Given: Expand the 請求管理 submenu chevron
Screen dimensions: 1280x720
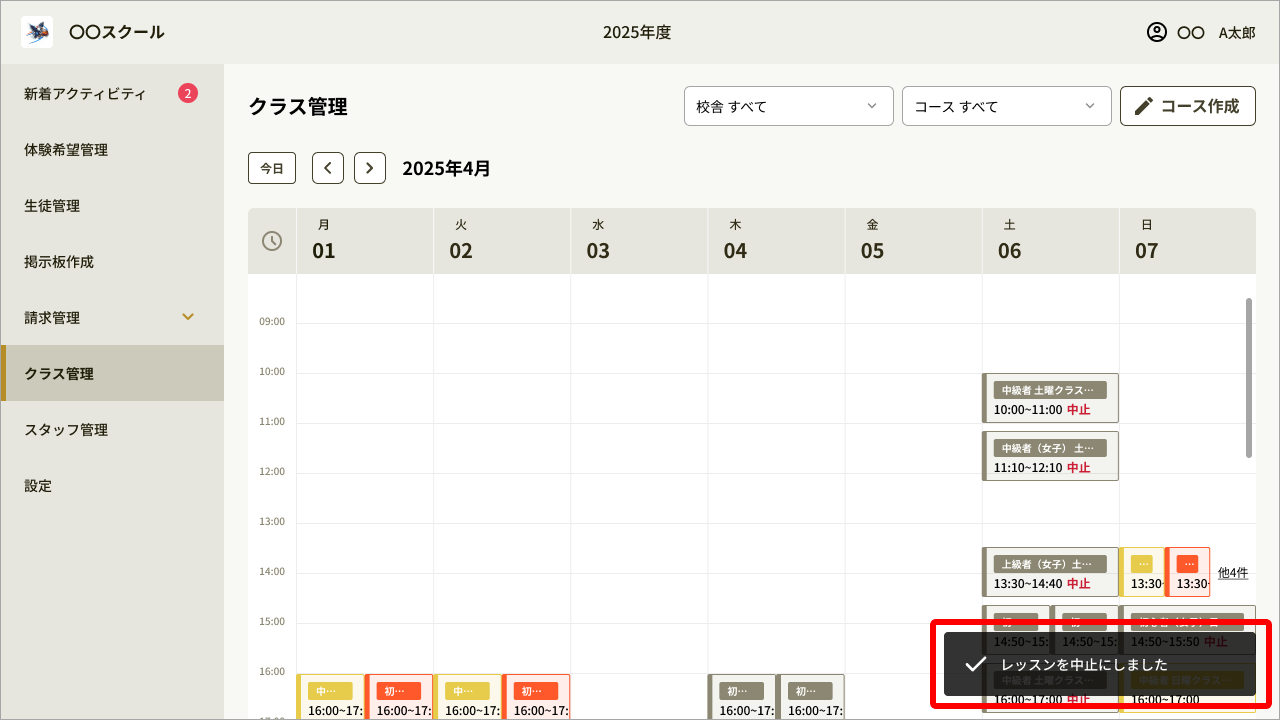Looking at the screenshot, I should (188, 317).
